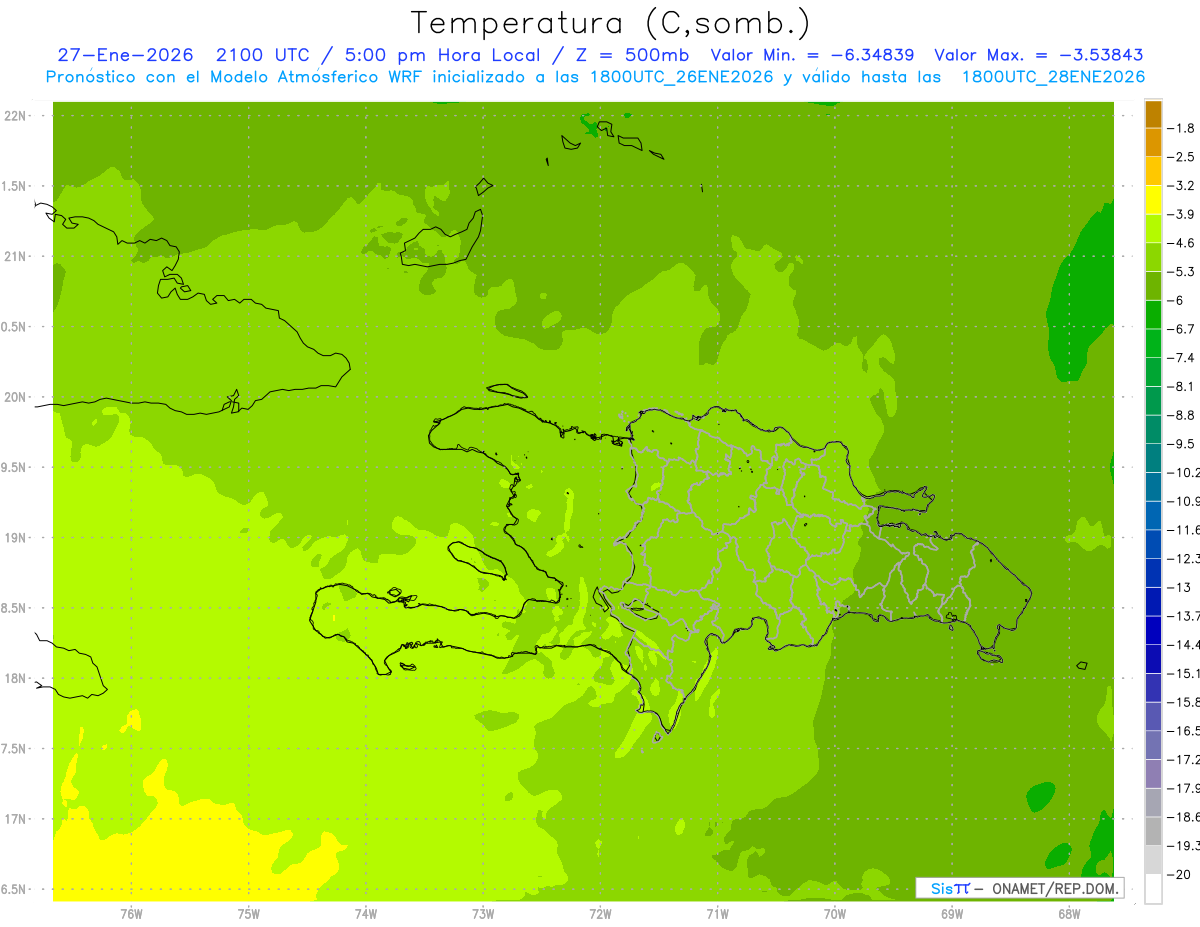The height and width of the screenshot is (927, 1200).
Task: Click the '74W' longitude axis label
Action: 366,914
